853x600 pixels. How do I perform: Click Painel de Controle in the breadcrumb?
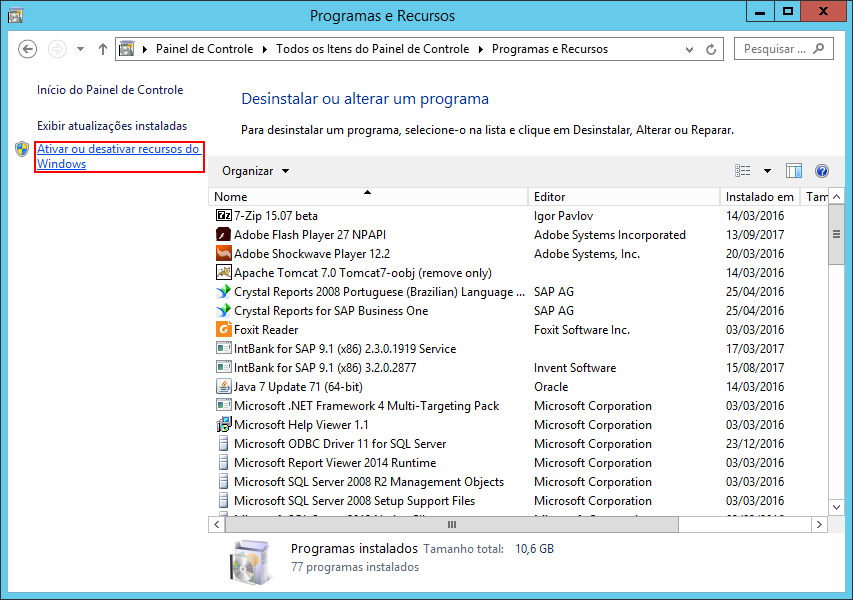click(x=205, y=49)
